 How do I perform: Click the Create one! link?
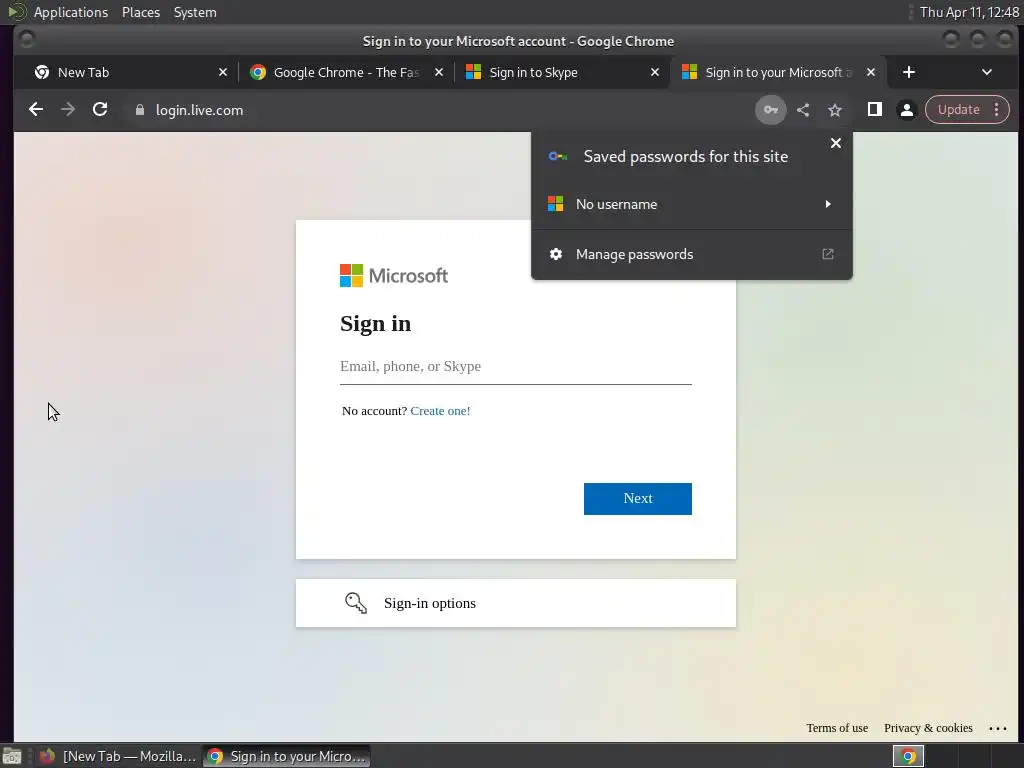pos(440,411)
